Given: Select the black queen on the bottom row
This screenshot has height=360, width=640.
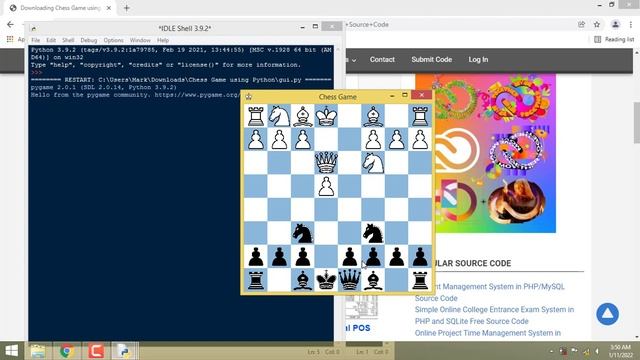Looking at the screenshot, I should [350, 280].
